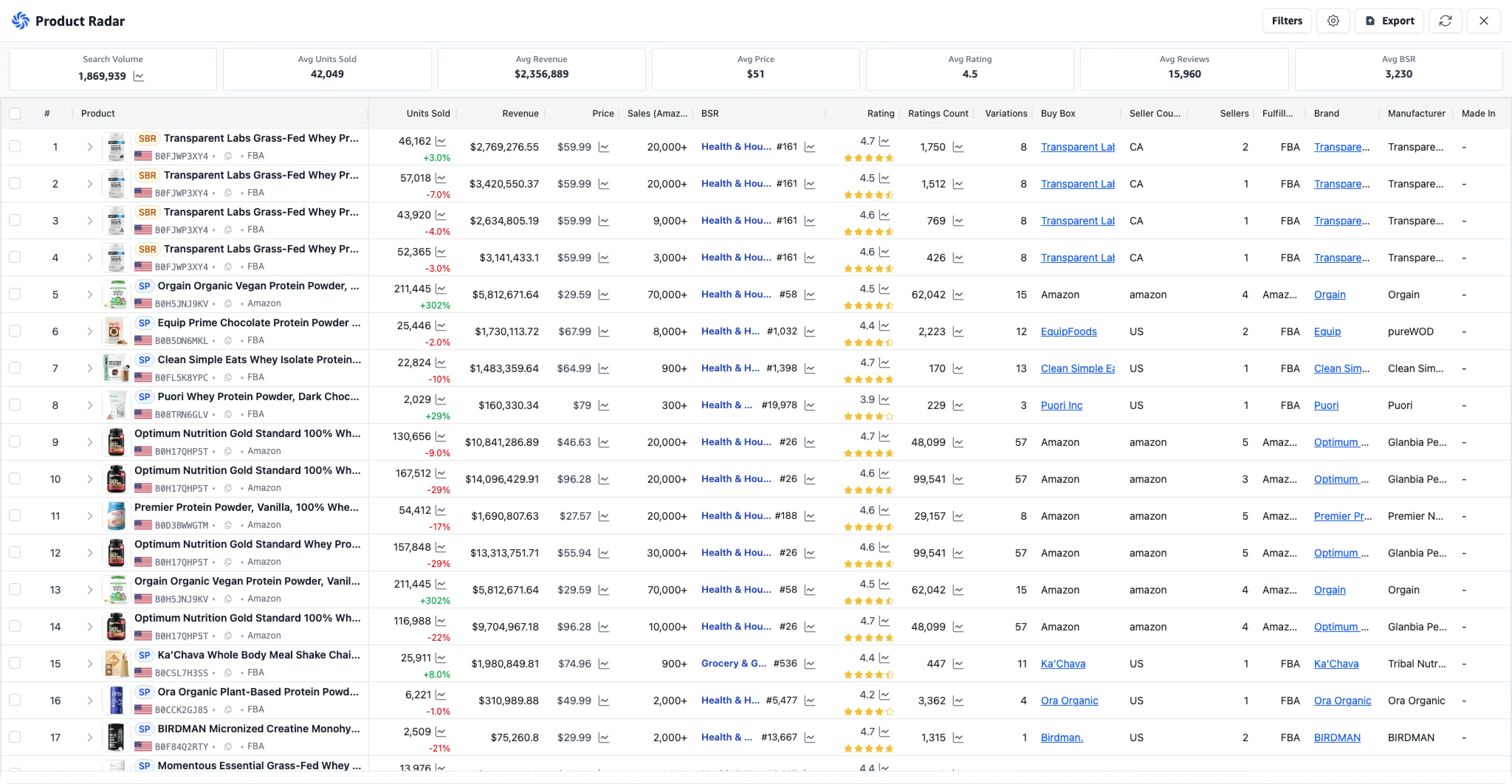Check the box for row 1
The image size is (1512, 784).
pos(15,147)
